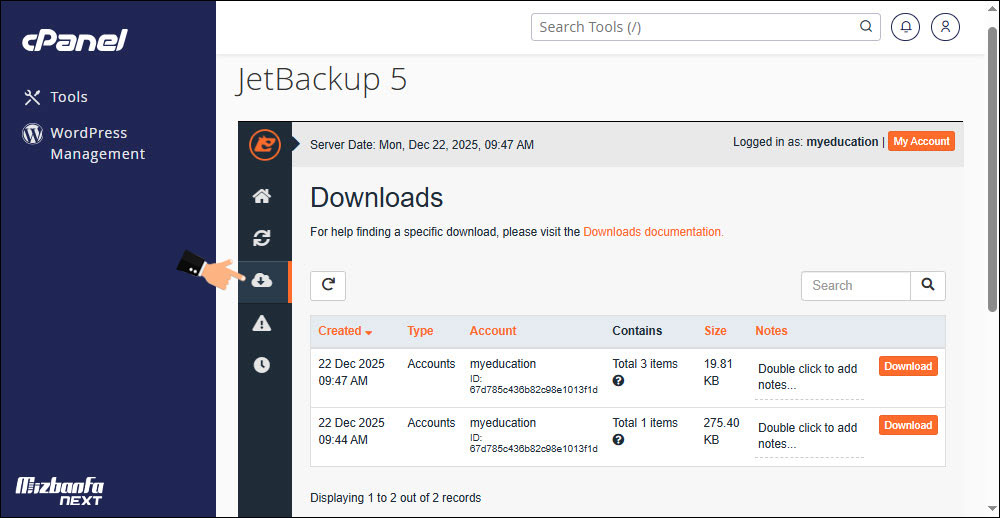Sort the table by Account column
Viewport: 1000px width, 518px height.
[493, 331]
